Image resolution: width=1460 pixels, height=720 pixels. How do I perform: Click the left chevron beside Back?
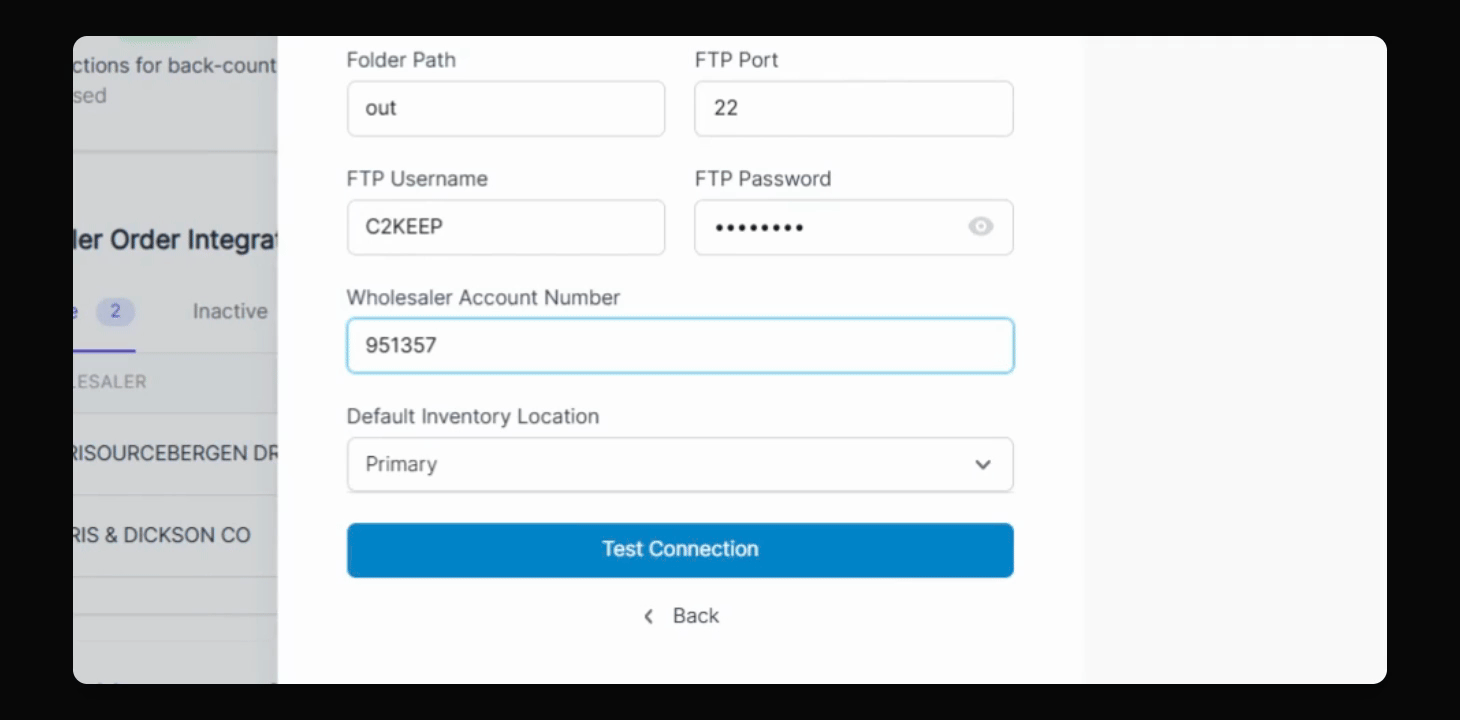click(649, 616)
